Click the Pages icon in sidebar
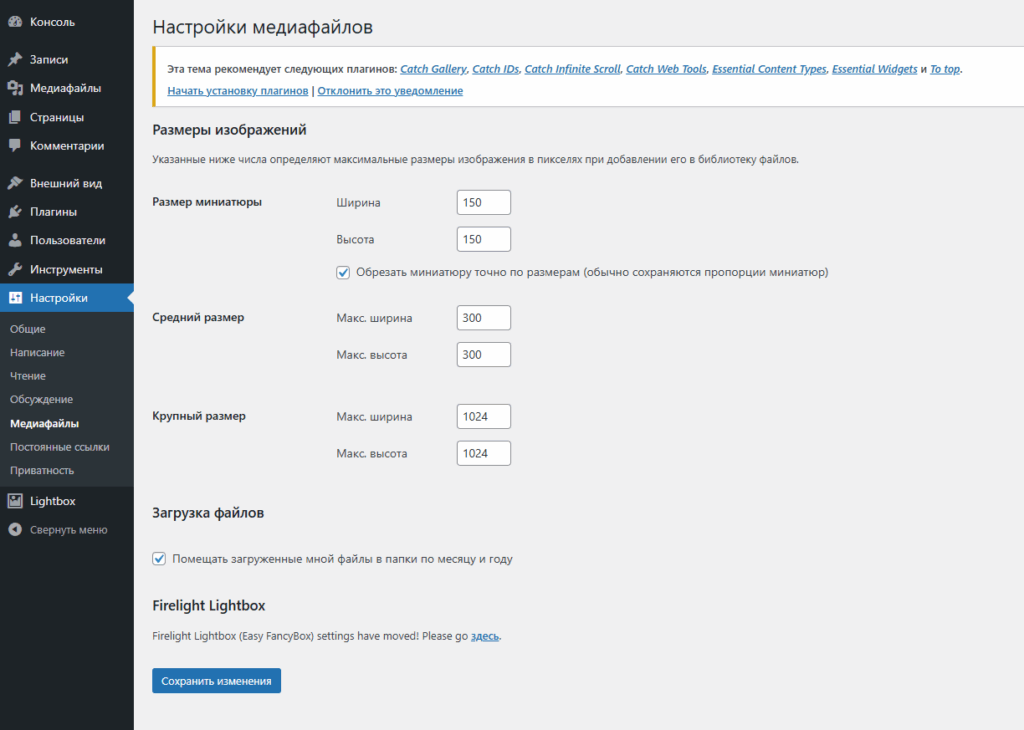The height and width of the screenshot is (730, 1024). (15, 117)
